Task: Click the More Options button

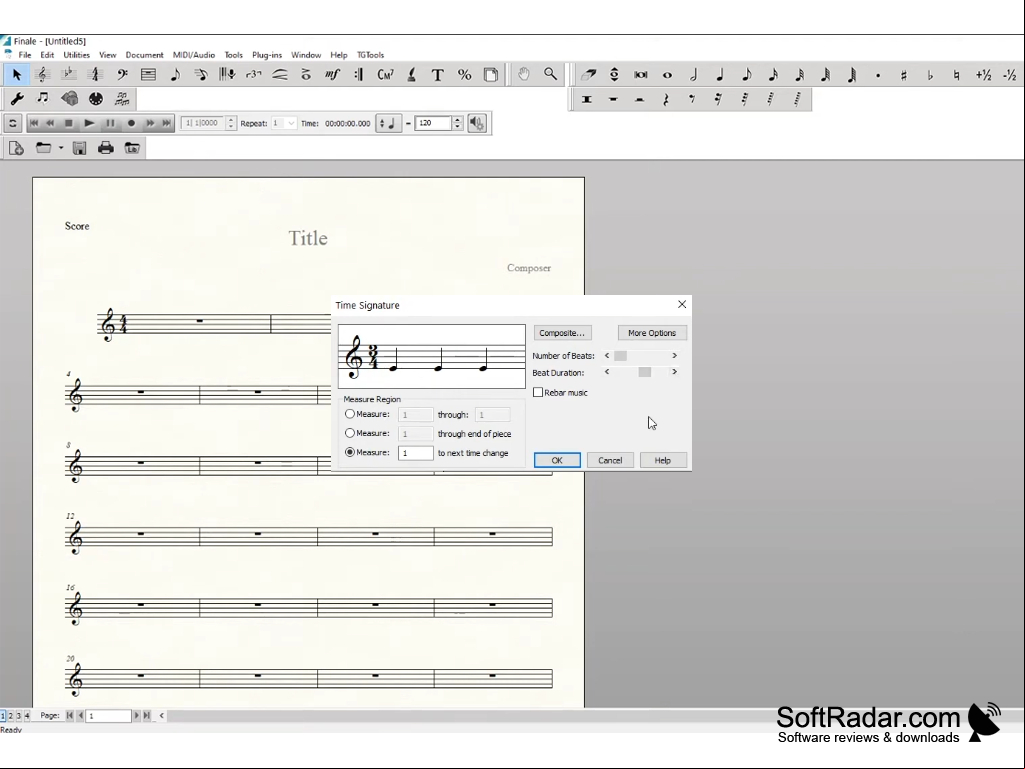Action: pos(652,333)
